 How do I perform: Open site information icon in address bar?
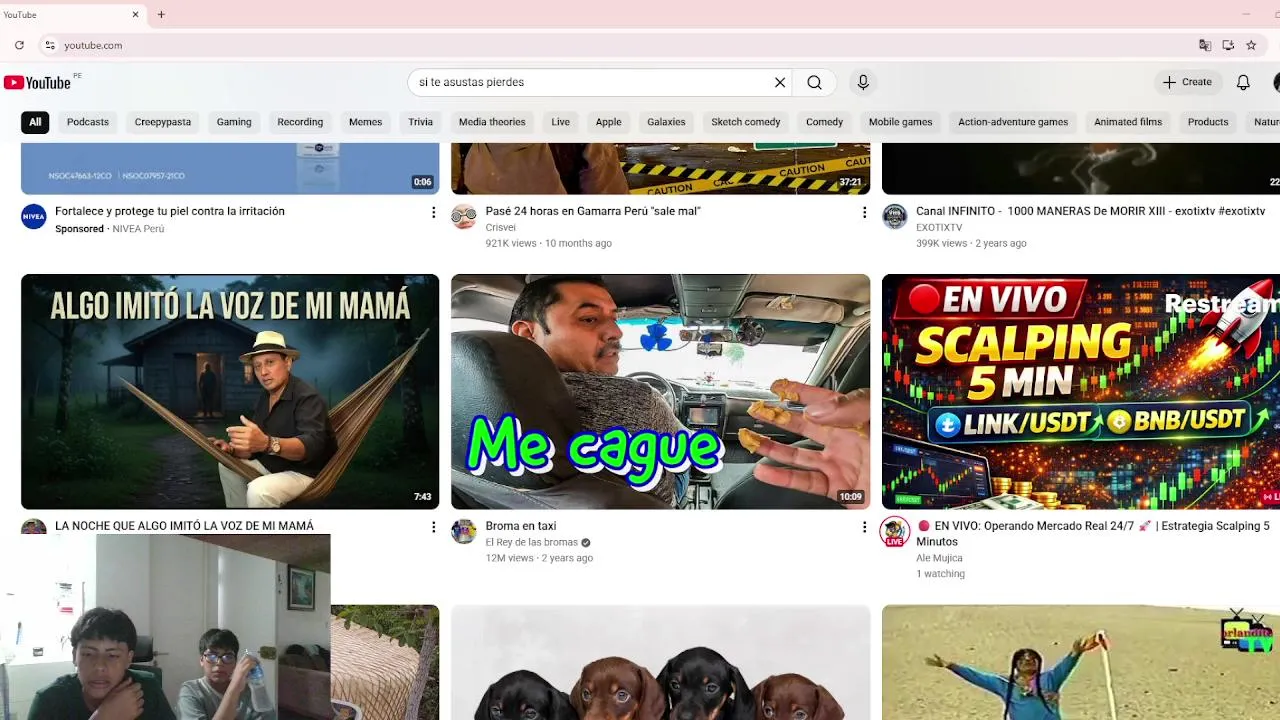pos(50,45)
